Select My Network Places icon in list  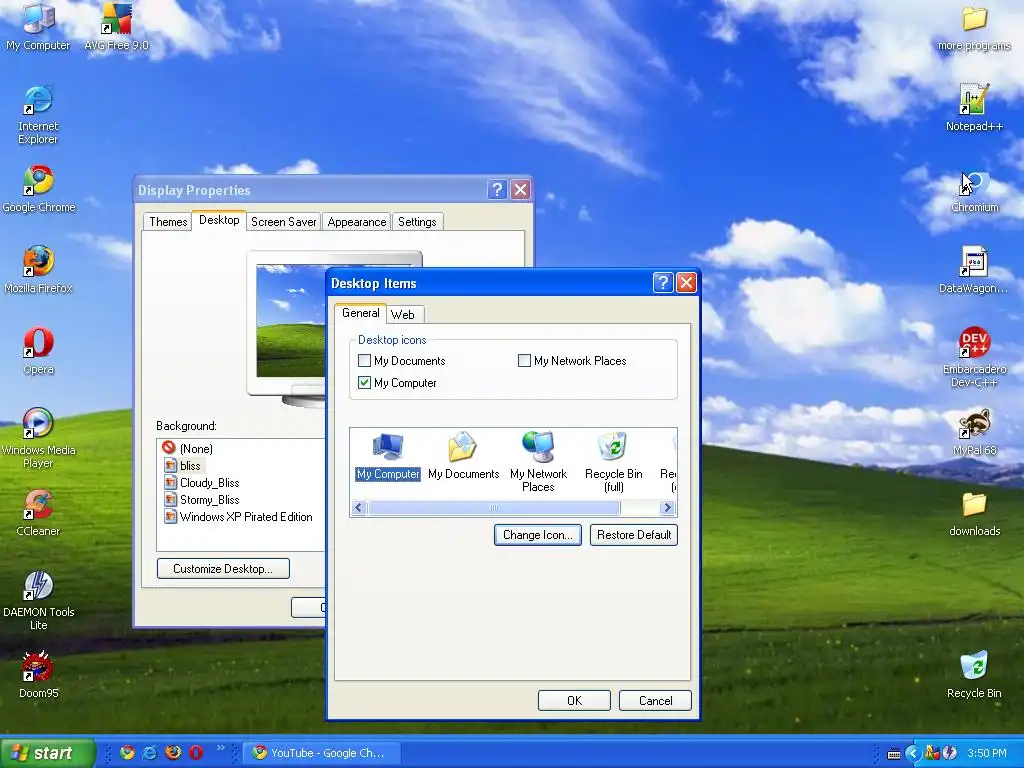point(538,462)
